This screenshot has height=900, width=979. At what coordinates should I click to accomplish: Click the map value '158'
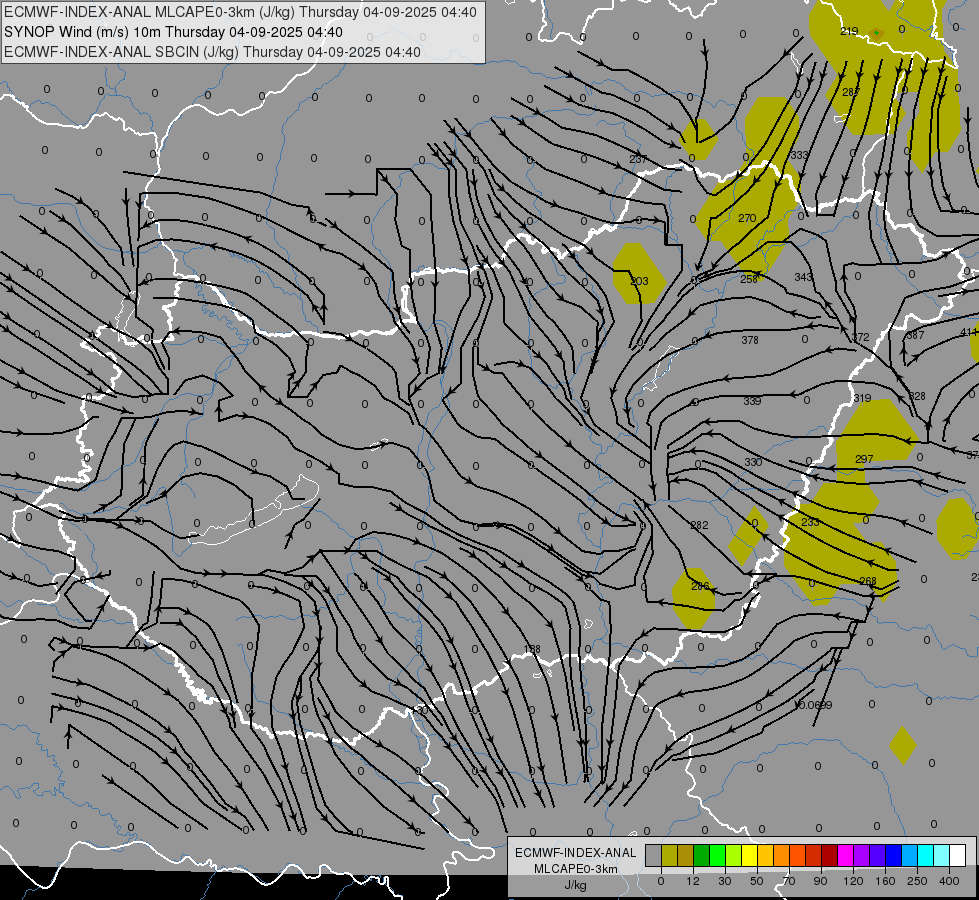pyautogui.click(x=532, y=650)
